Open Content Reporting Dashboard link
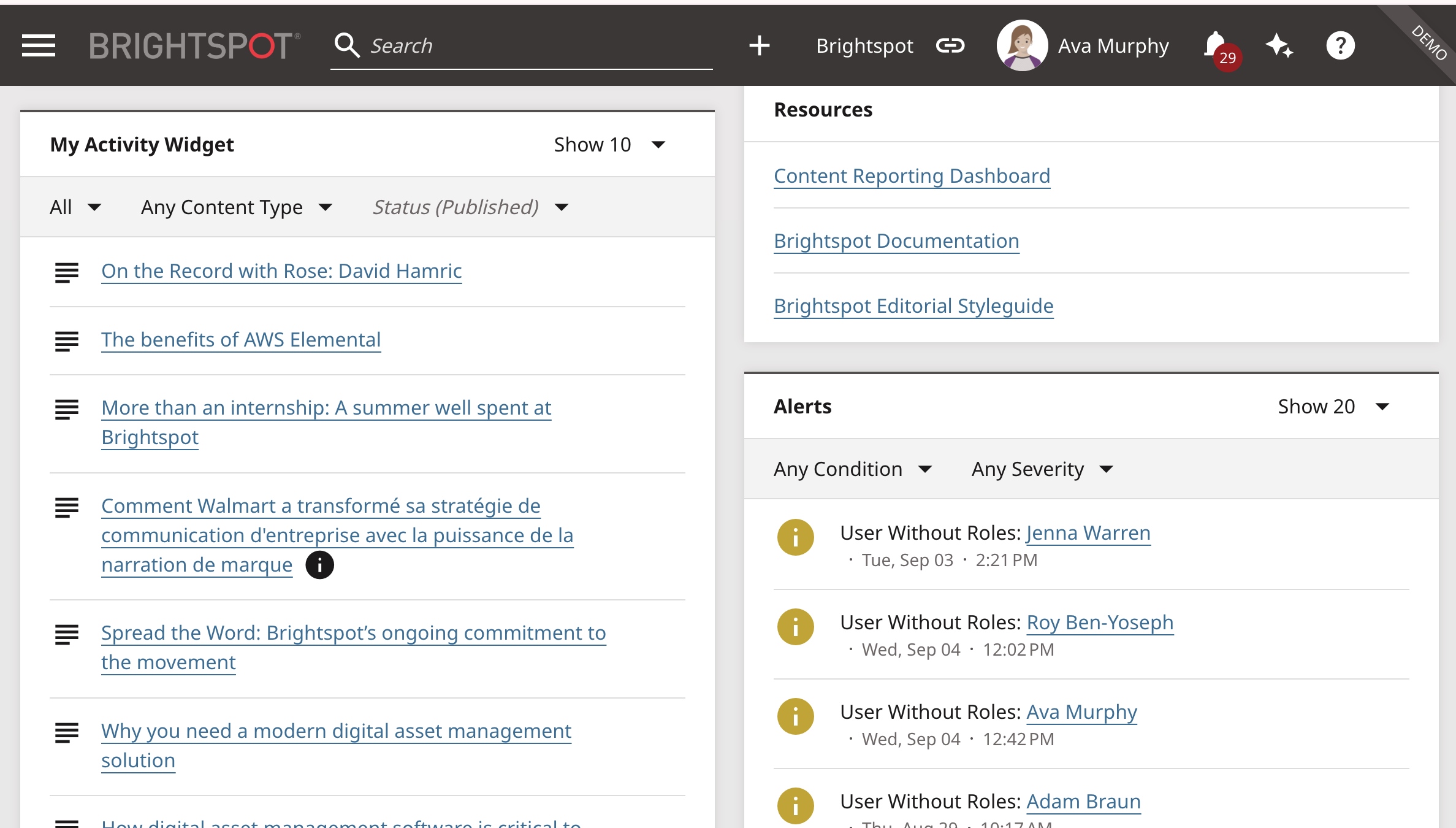This screenshot has width=1456, height=828. (912, 176)
